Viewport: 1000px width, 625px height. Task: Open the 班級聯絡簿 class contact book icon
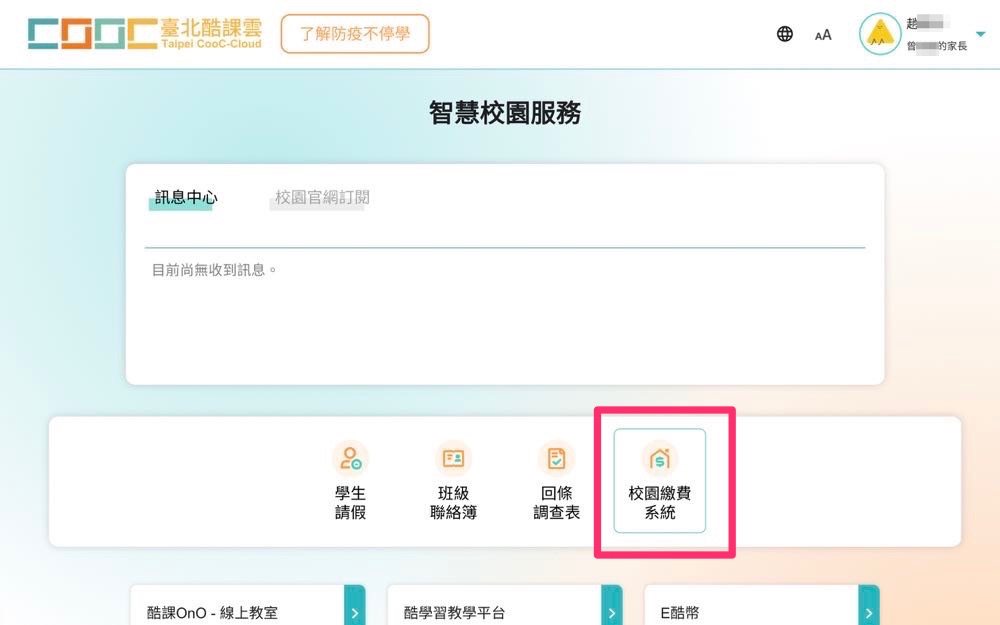point(453,459)
